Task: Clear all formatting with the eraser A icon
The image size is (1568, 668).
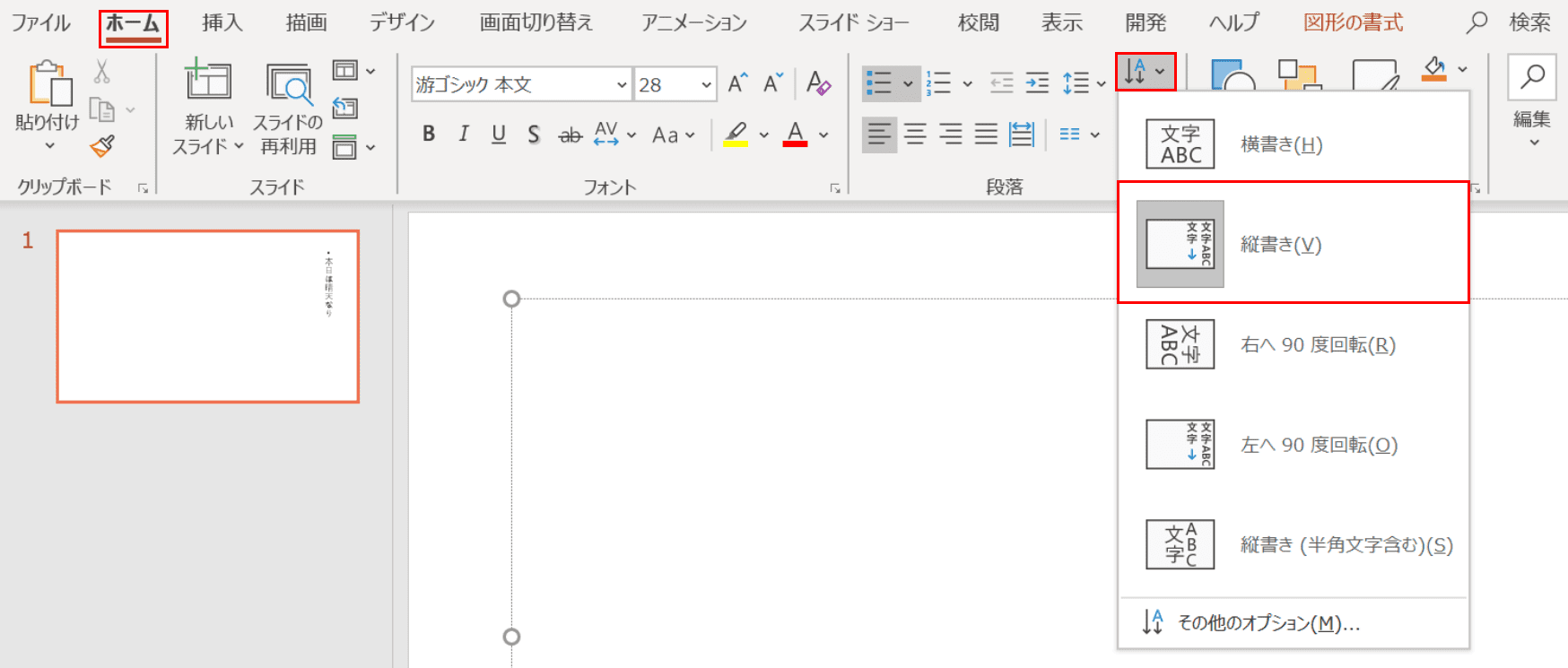Action: point(817,83)
